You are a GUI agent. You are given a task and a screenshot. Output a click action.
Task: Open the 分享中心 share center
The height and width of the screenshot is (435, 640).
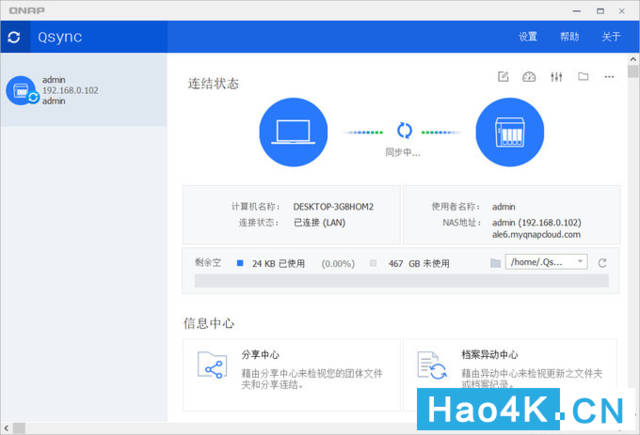tap(291, 375)
